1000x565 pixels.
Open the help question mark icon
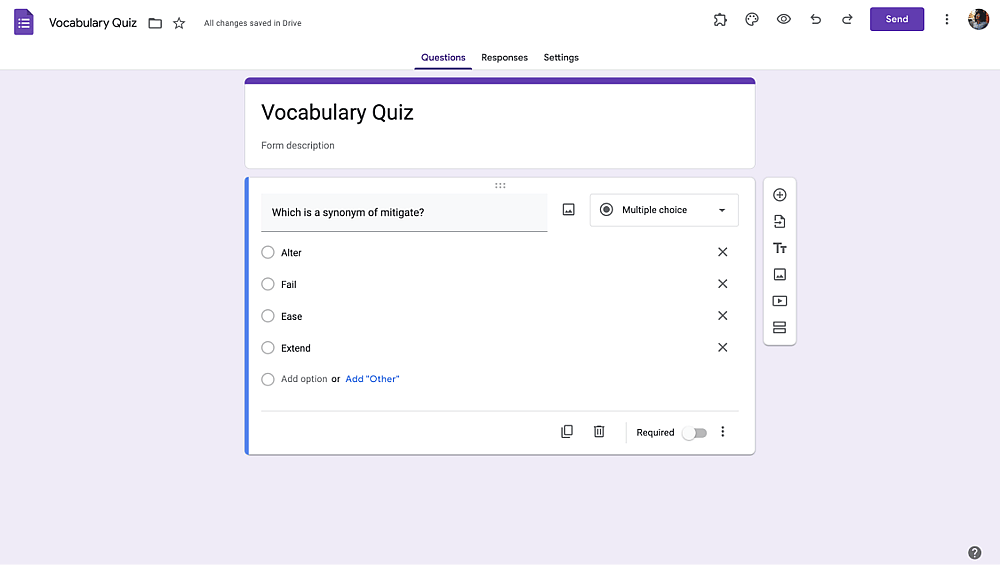click(x=974, y=552)
